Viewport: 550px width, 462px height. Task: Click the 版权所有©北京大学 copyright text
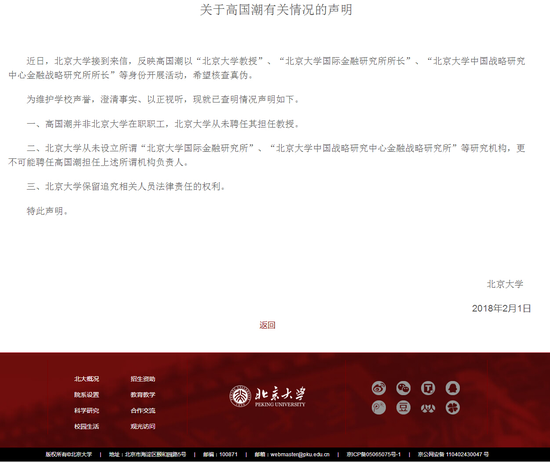tap(68, 454)
